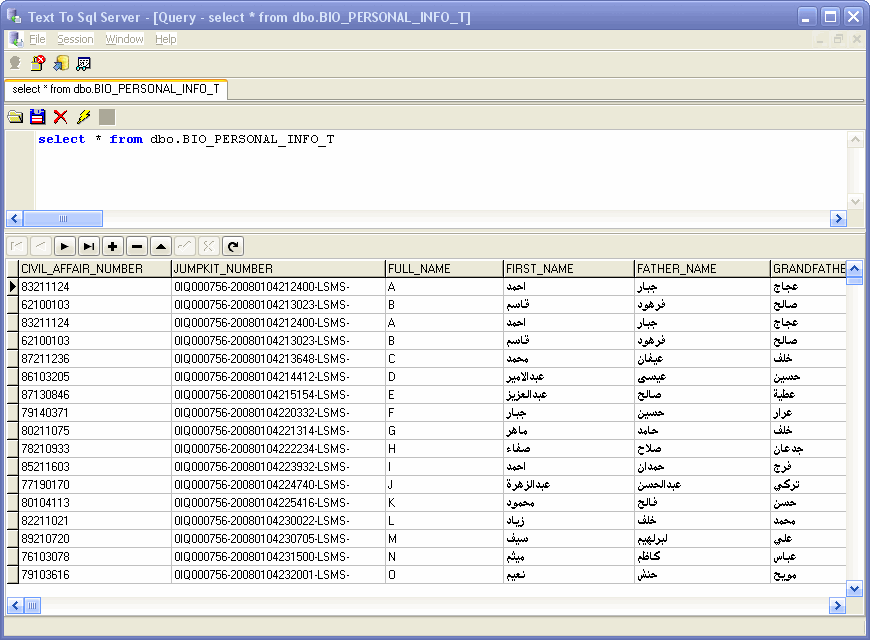Click the connect session toolbar icon
This screenshot has width=870, height=640.
point(15,63)
